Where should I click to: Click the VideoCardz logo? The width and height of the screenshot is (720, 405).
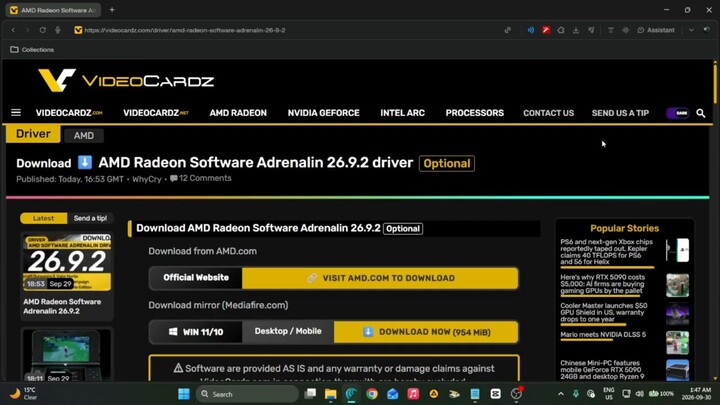126,80
